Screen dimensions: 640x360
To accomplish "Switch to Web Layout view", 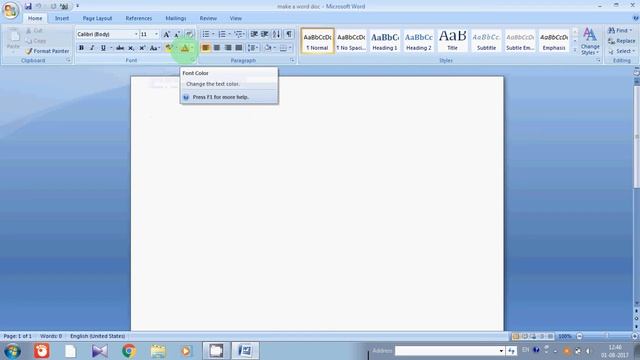I will tap(533, 336).
